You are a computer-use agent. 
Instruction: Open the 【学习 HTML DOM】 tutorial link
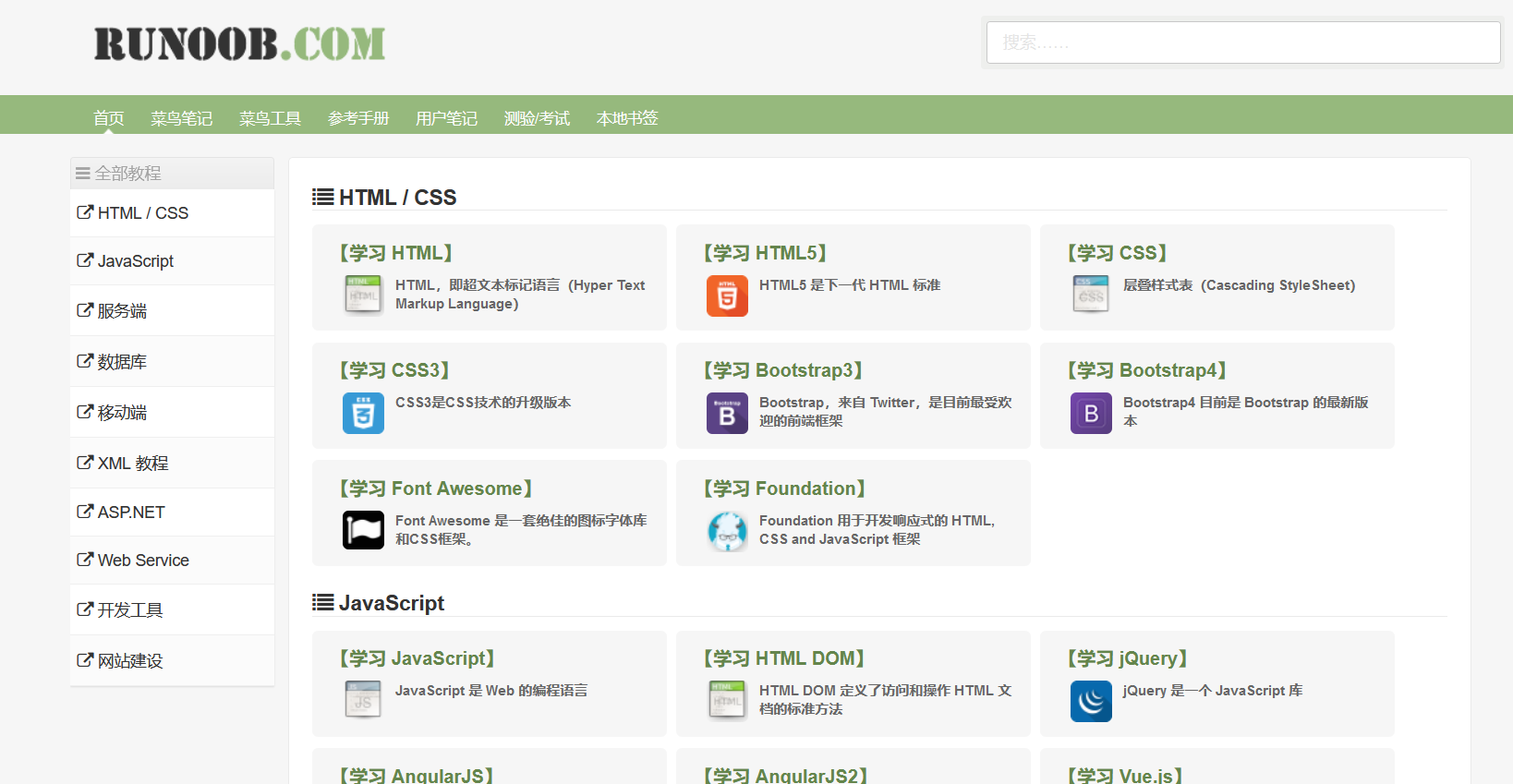coord(784,658)
